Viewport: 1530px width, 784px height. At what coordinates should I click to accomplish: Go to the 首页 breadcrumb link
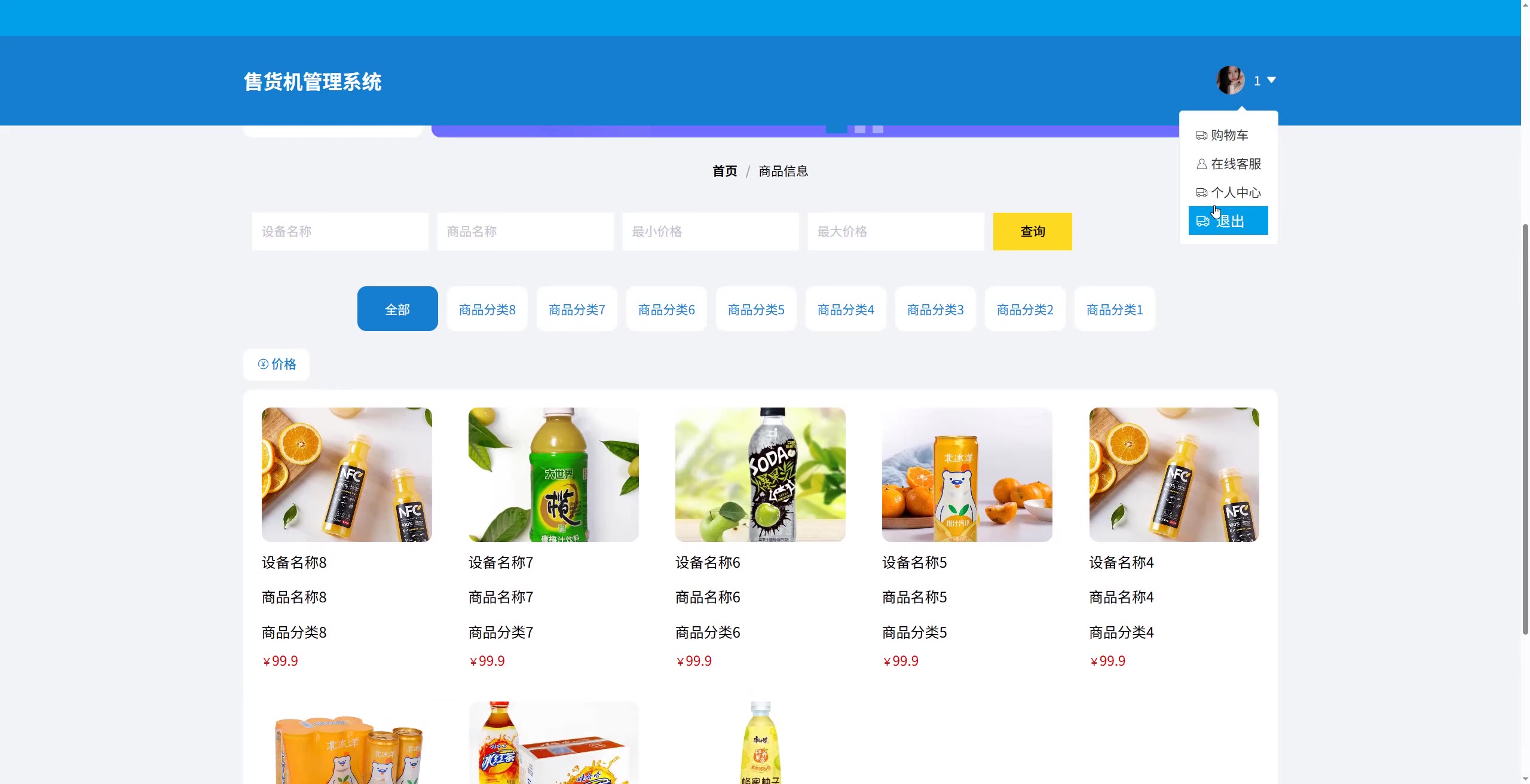point(724,171)
